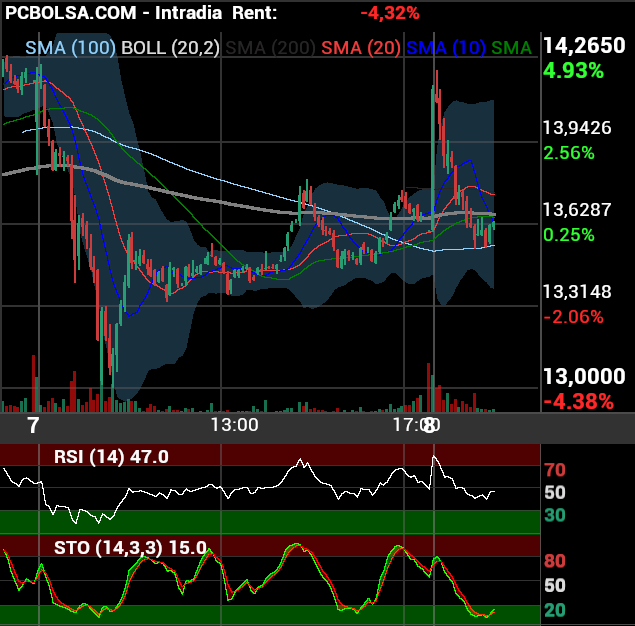Screen dimensions: 635x626
Task: Select the blue SMA (10) legend label
Action: [445, 48]
